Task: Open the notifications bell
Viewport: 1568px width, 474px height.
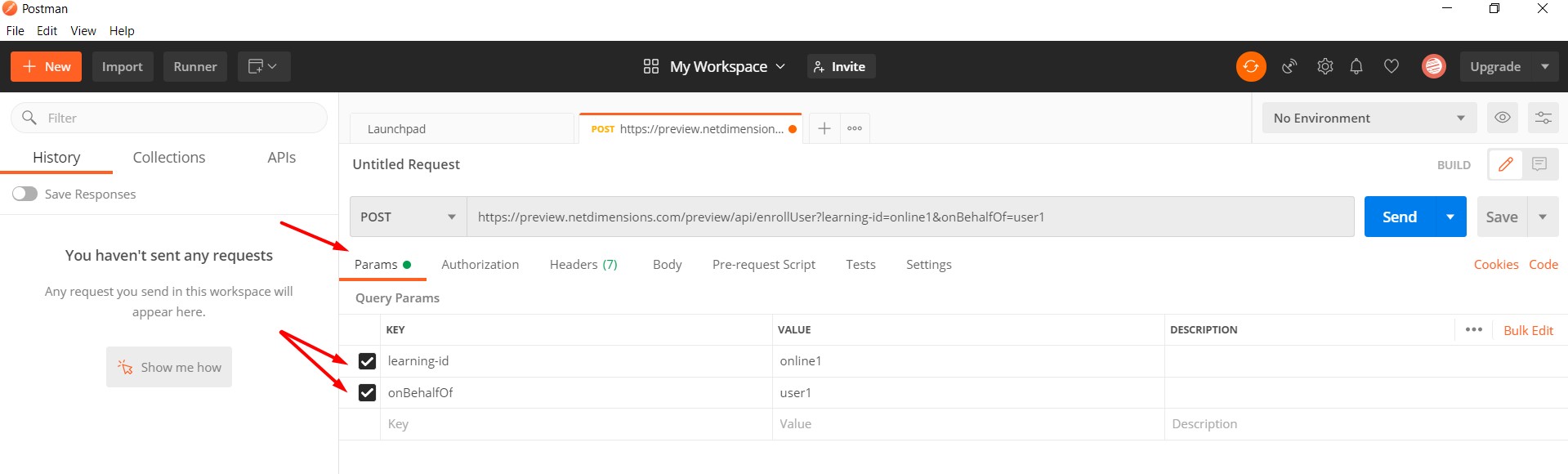Action: click(x=1356, y=66)
